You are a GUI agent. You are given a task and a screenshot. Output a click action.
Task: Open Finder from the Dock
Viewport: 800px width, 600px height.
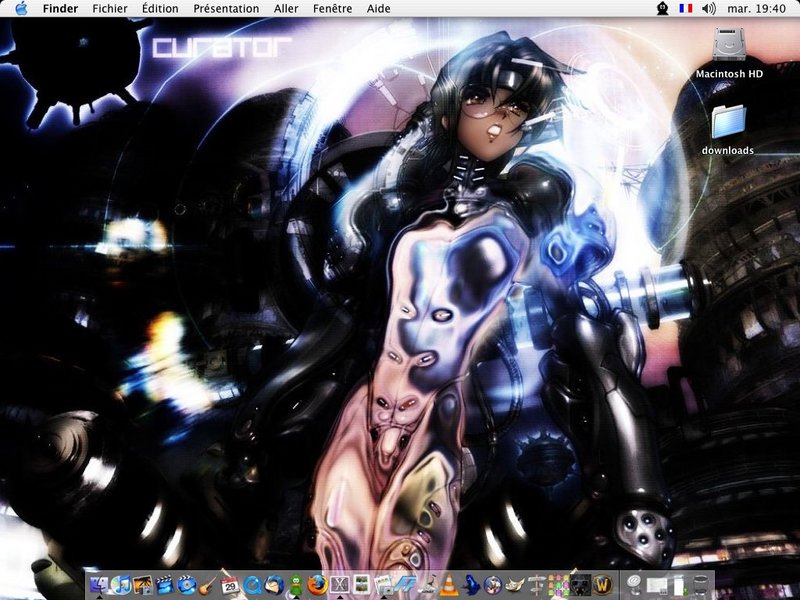(x=98, y=585)
